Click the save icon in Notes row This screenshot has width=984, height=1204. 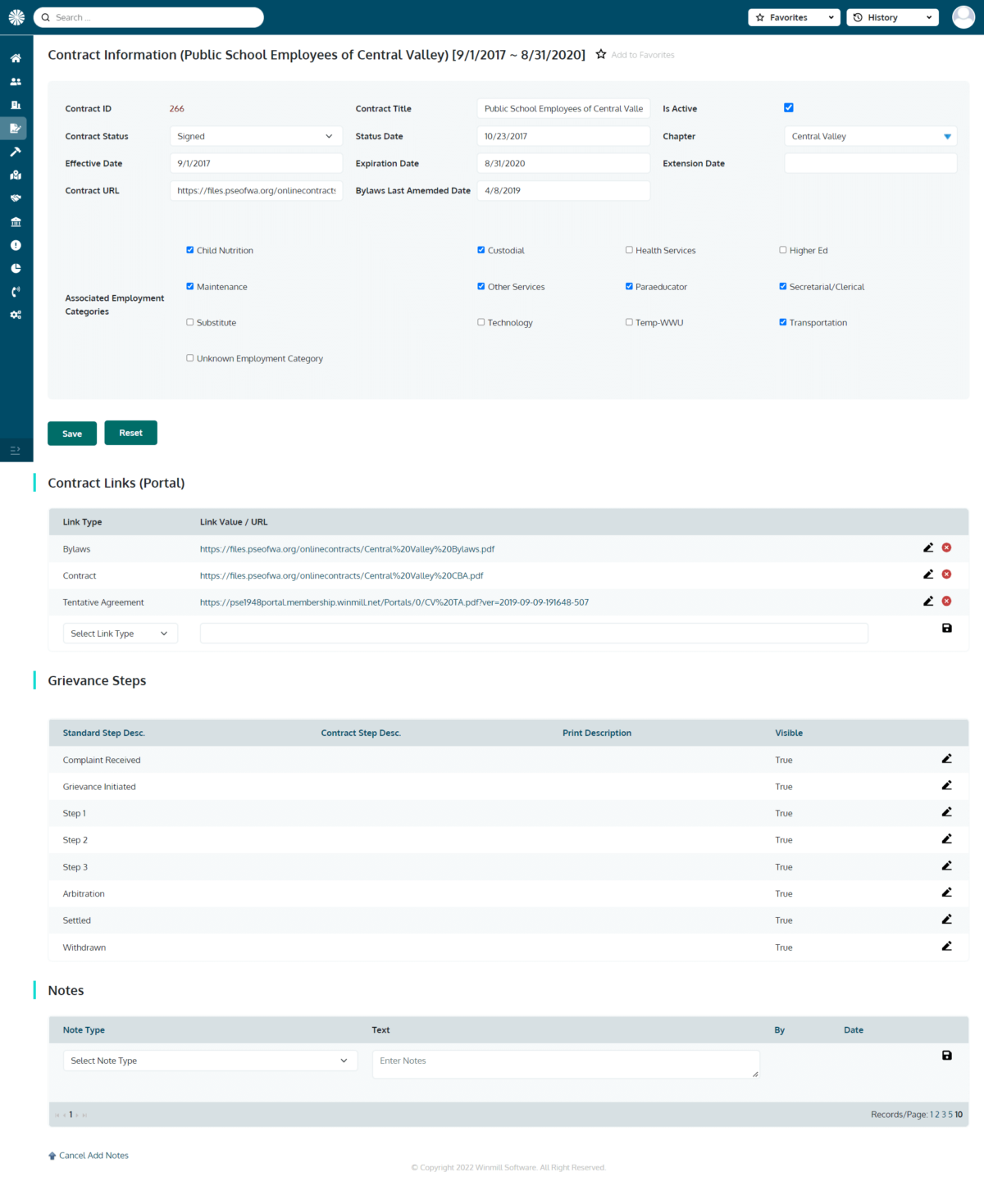click(x=946, y=1056)
